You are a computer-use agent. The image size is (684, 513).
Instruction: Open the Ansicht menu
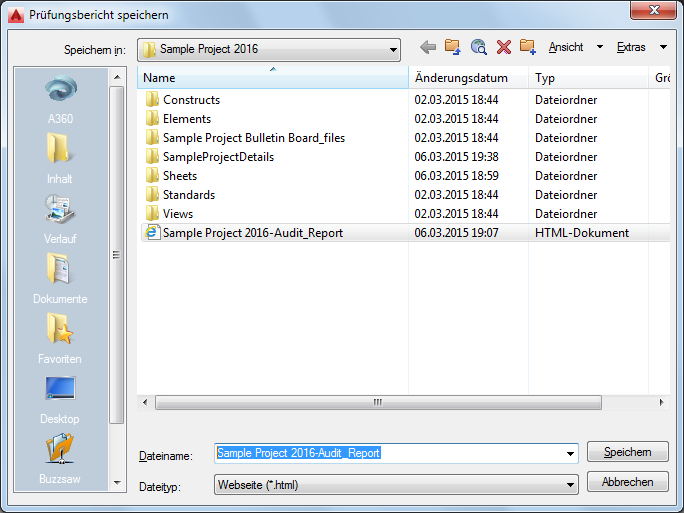(x=566, y=47)
